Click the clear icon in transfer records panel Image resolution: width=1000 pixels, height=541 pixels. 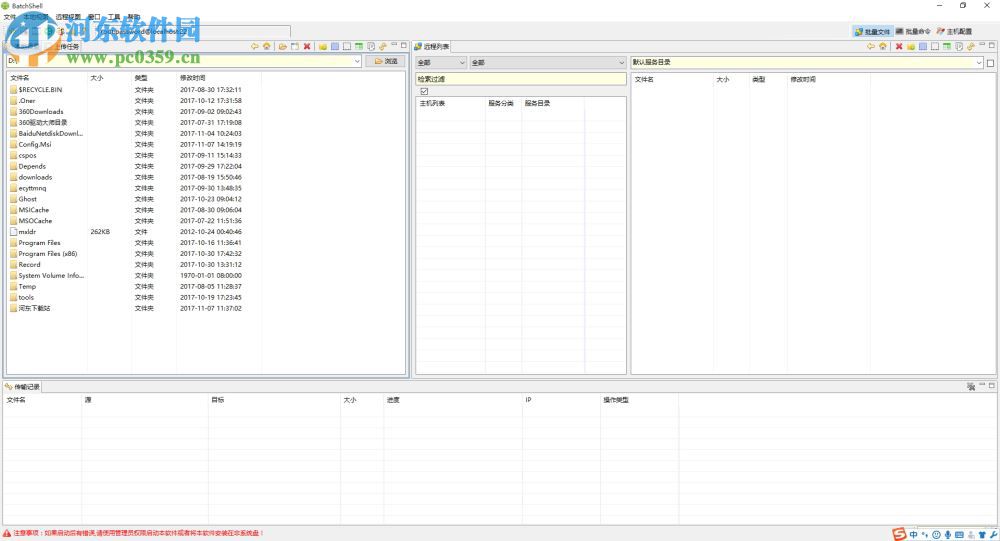coord(971,387)
